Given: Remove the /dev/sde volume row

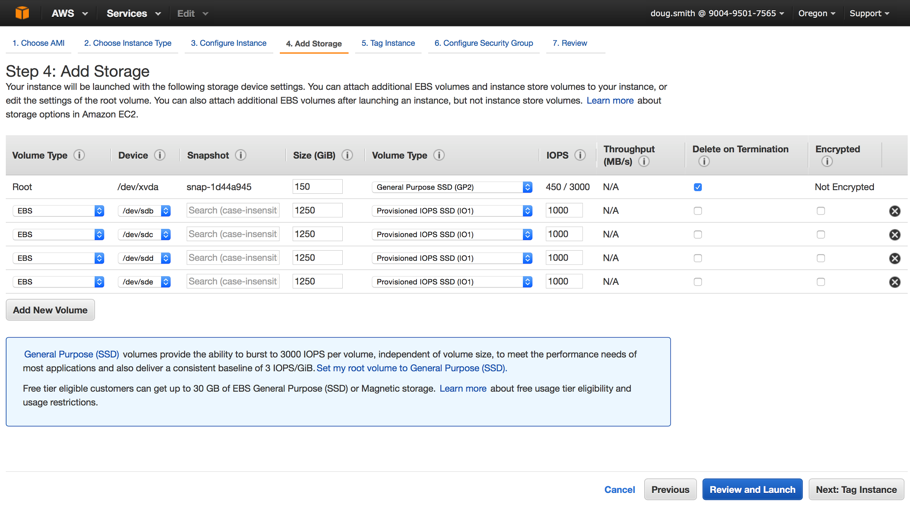Looking at the screenshot, I should (894, 282).
